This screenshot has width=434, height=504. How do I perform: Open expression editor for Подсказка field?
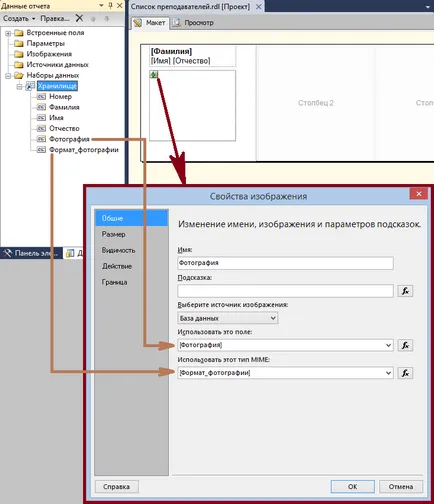pos(405,291)
